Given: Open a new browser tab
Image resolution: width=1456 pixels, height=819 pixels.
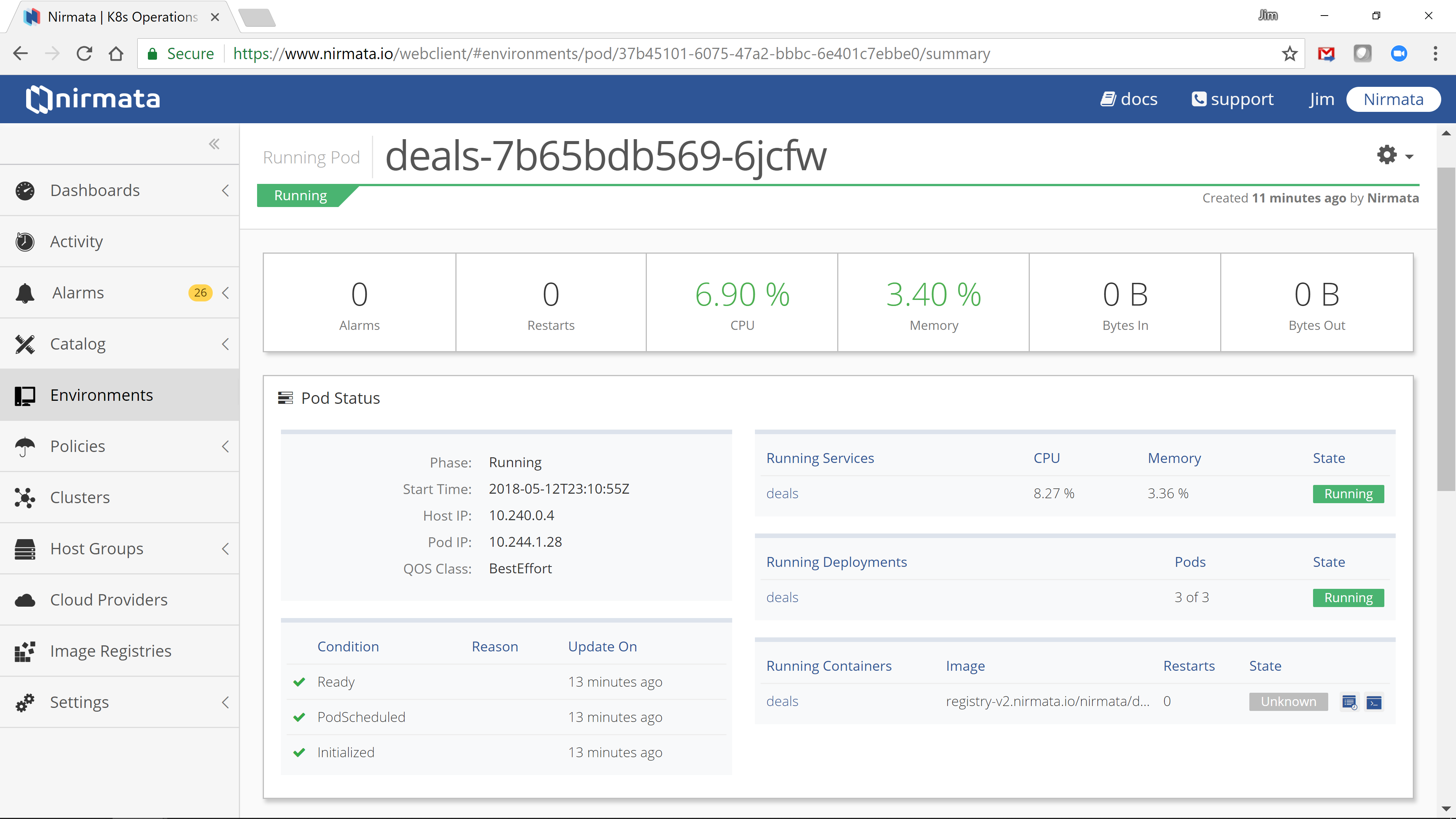Looking at the screenshot, I should point(257,17).
